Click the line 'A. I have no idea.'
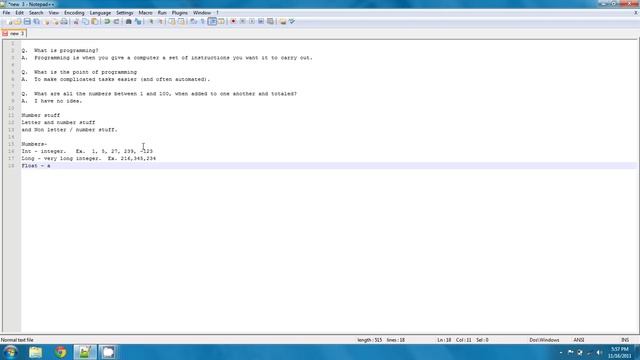Image resolution: width=640 pixels, height=360 pixels. [x=52, y=101]
